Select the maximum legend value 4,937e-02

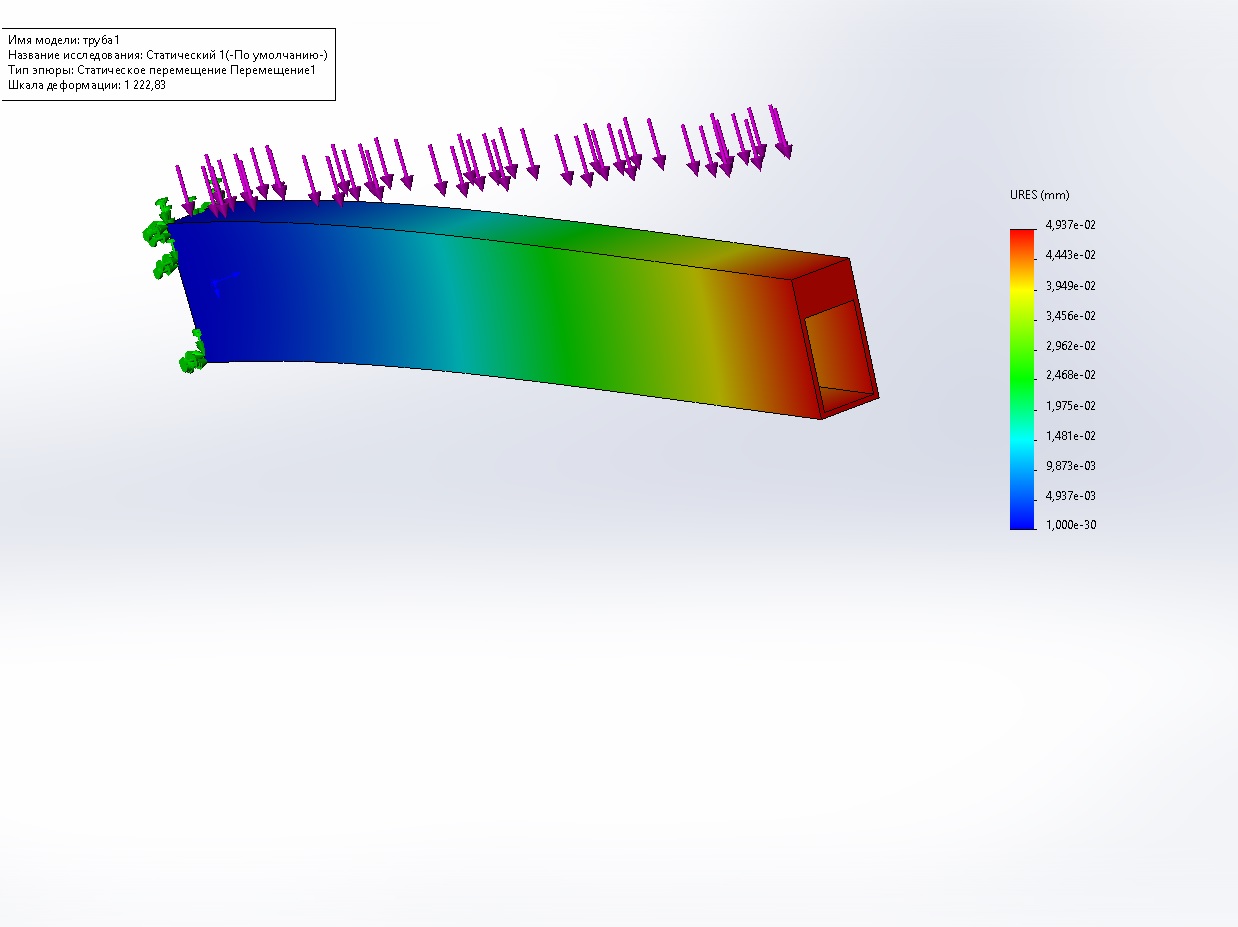1070,225
